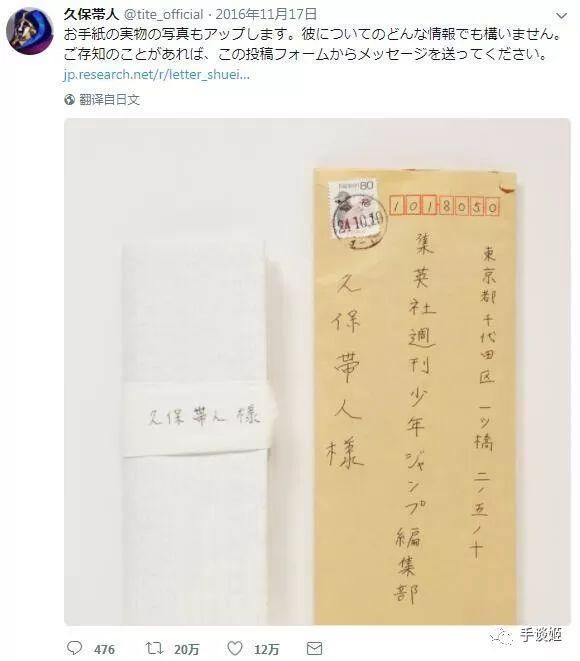580x661 pixels.
Task: Click the retweet arrows icon
Action: (154, 648)
